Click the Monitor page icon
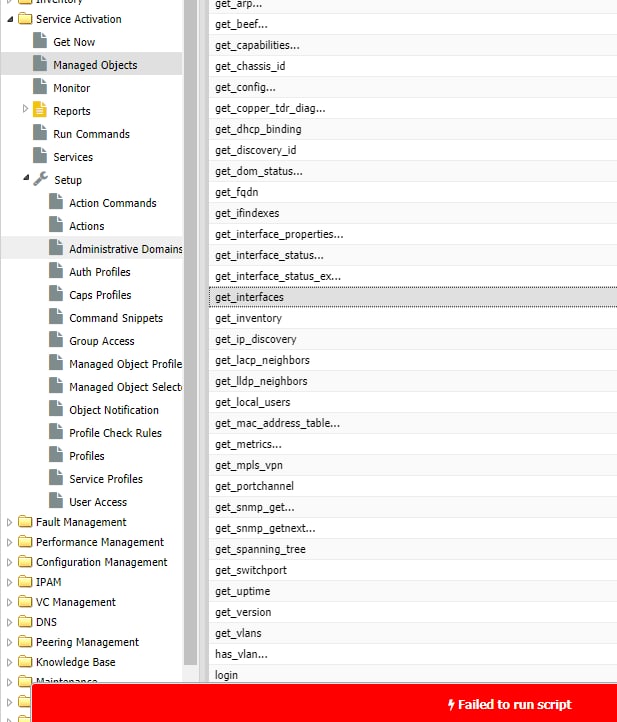This screenshot has height=722, width=617. [x=40, y=87]
